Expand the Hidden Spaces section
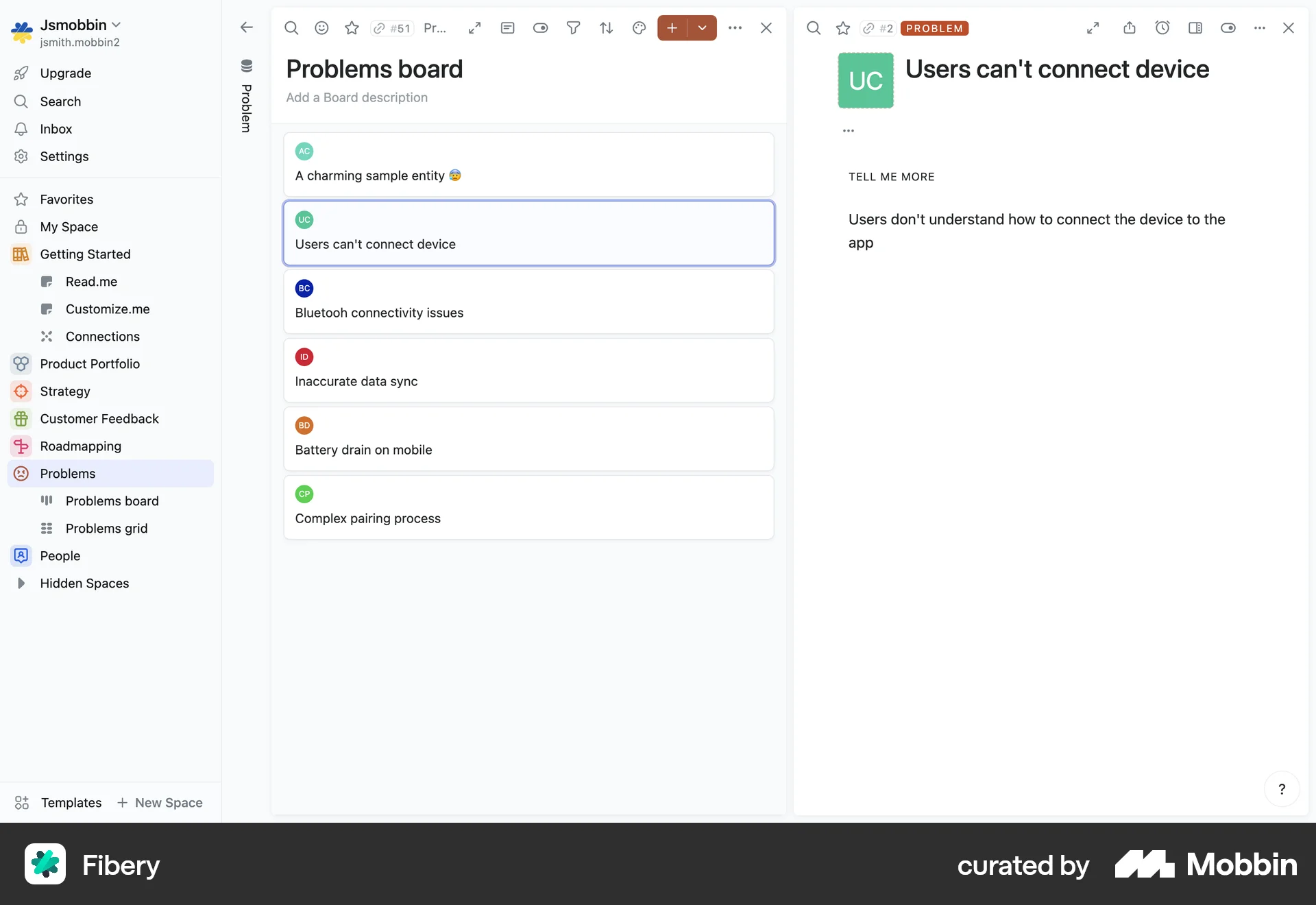 coord(21,583)
